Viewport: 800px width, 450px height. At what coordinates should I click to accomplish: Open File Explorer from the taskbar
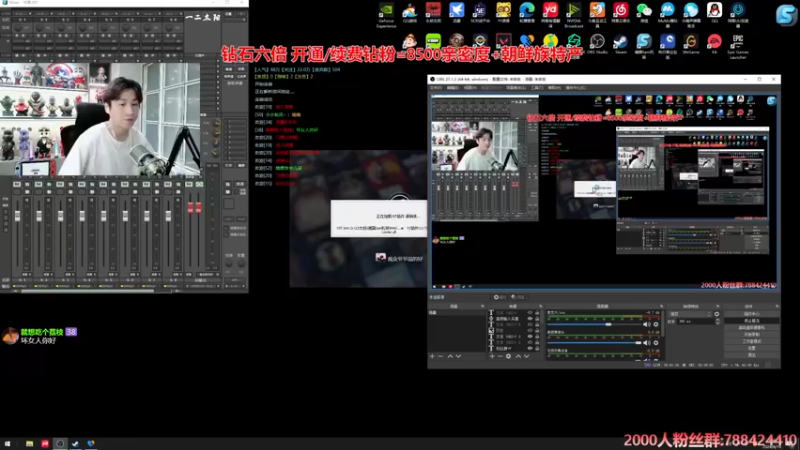tap(29, 444)
